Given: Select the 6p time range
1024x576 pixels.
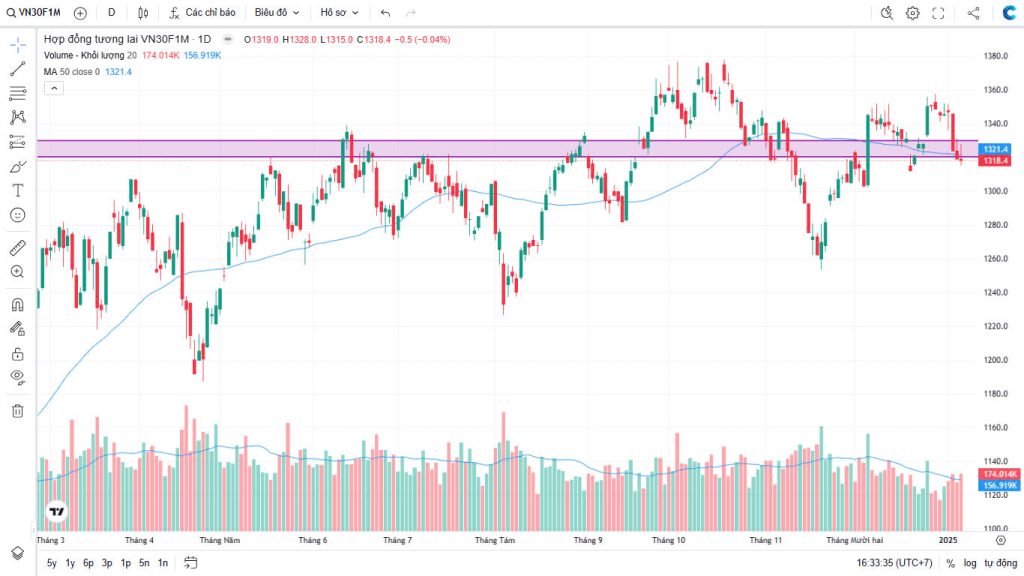Looking at the screenshot, I should (88, 563).
